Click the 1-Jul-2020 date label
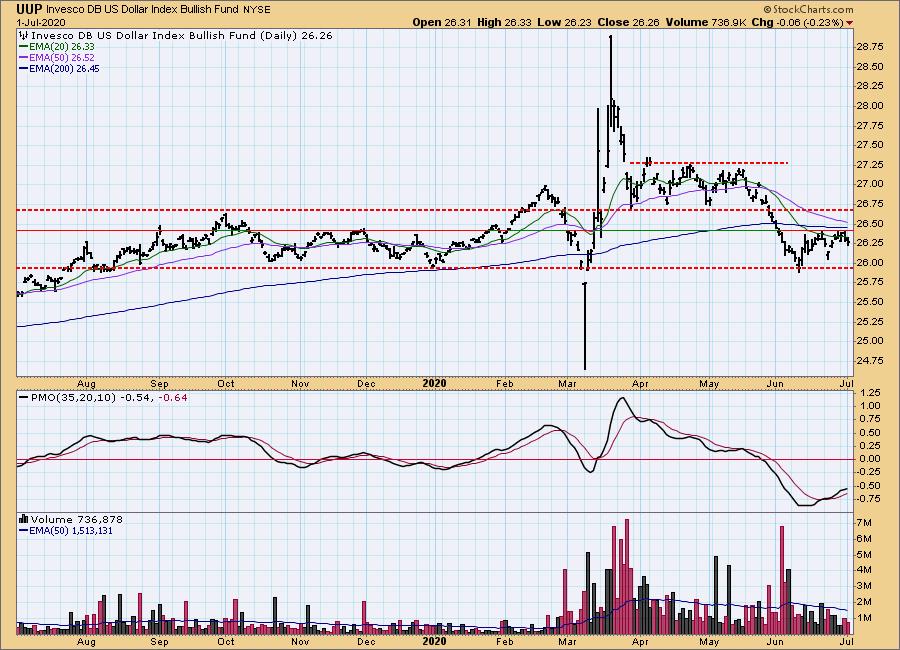 click(41, 22)
